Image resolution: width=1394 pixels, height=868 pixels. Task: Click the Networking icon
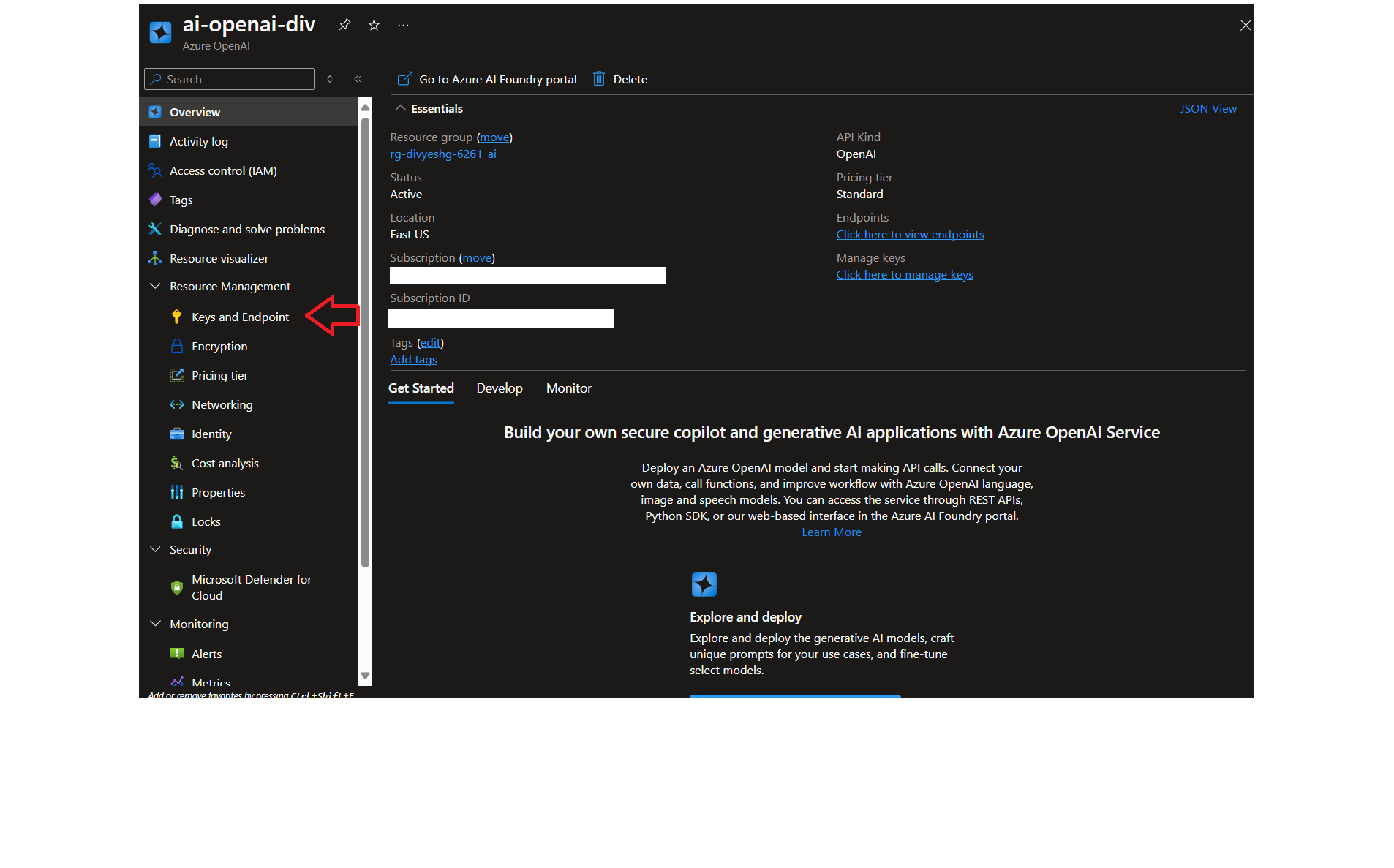(176, 404)
